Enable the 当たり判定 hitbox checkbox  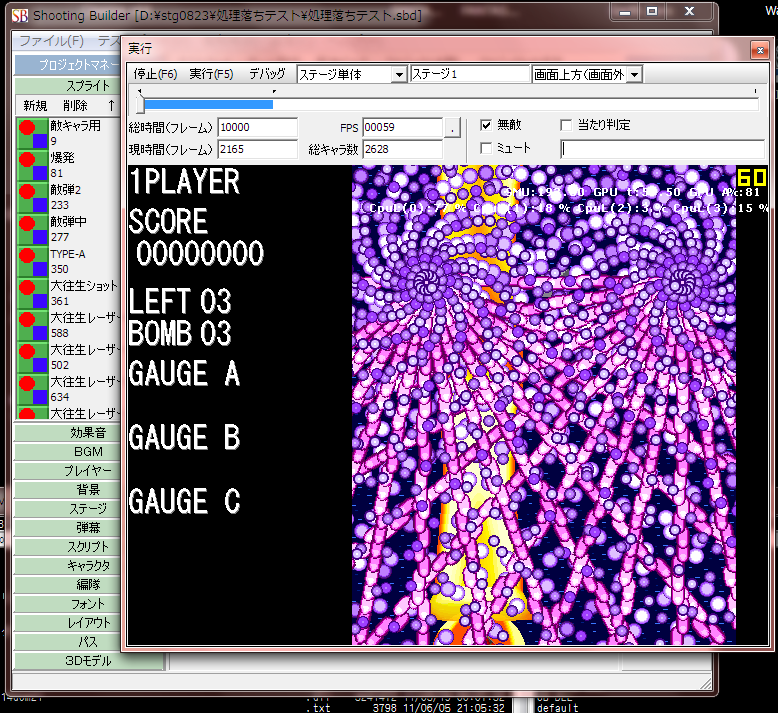[566, 126]
